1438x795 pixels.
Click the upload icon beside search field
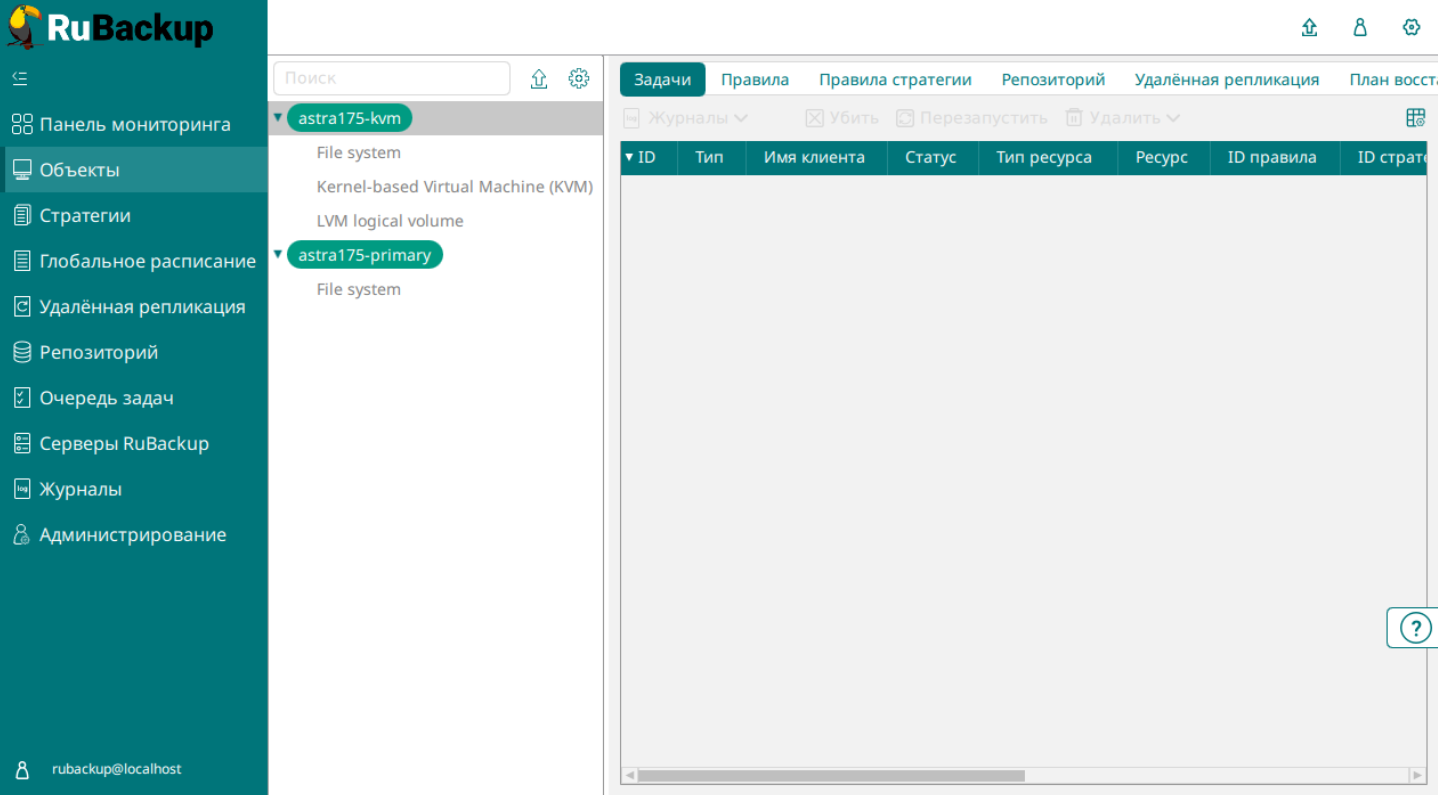pyautogui.click(x=539, y=79)
